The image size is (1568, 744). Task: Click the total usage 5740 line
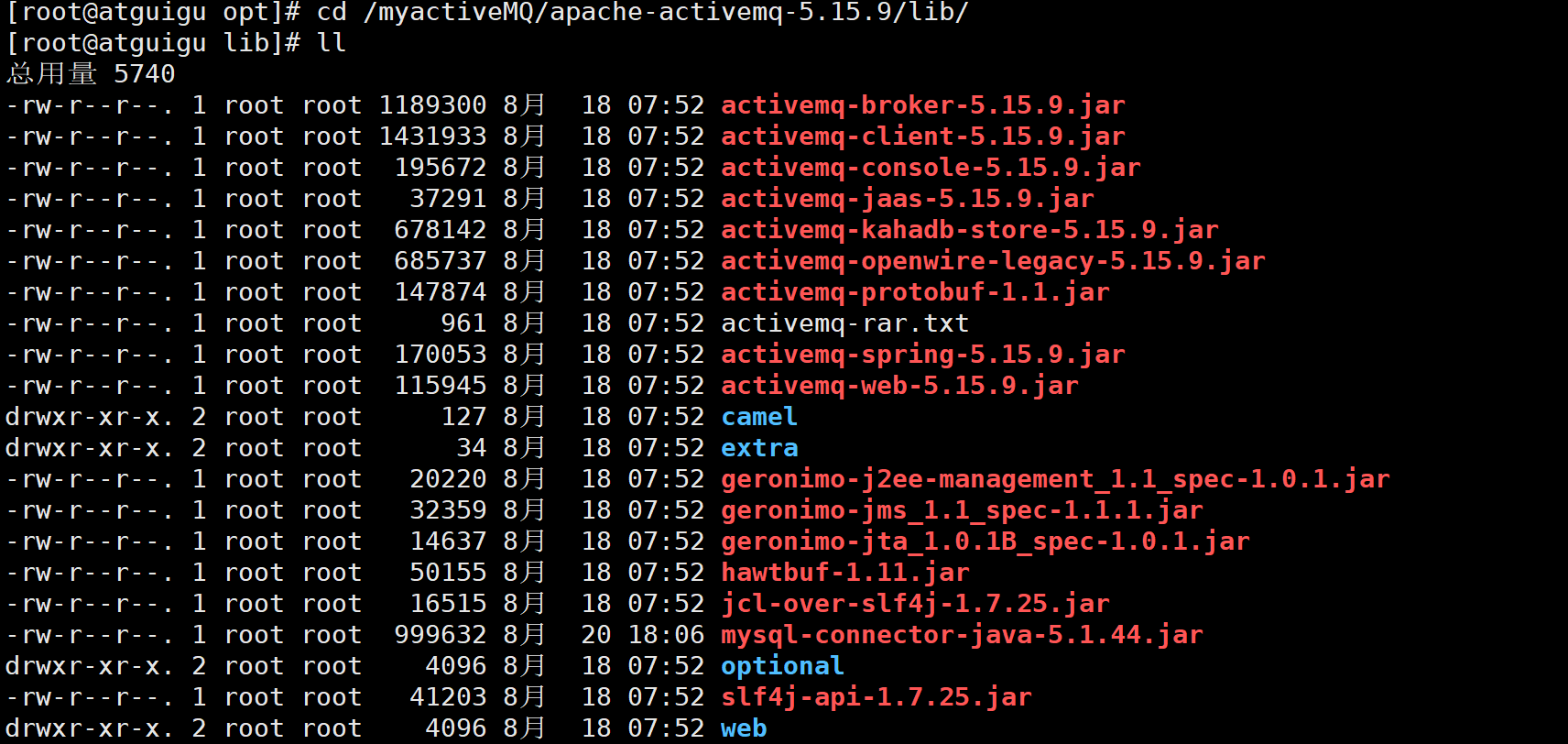tap(91, 75)
